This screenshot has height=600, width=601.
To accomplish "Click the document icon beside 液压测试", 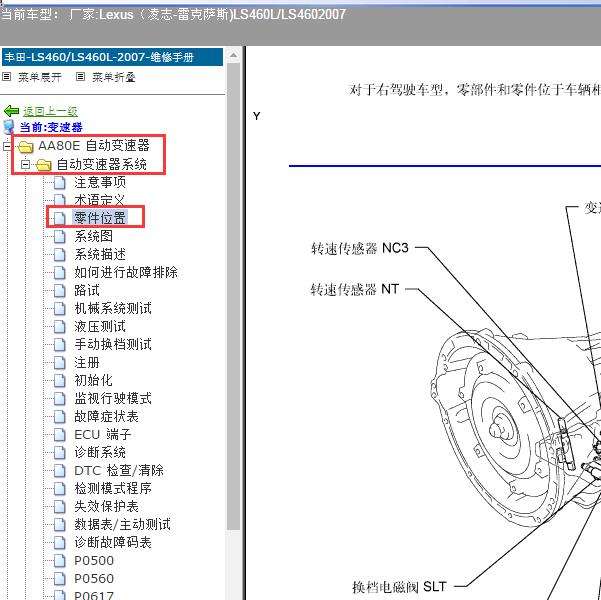I will pyautogui.click(x=59, y=327).
